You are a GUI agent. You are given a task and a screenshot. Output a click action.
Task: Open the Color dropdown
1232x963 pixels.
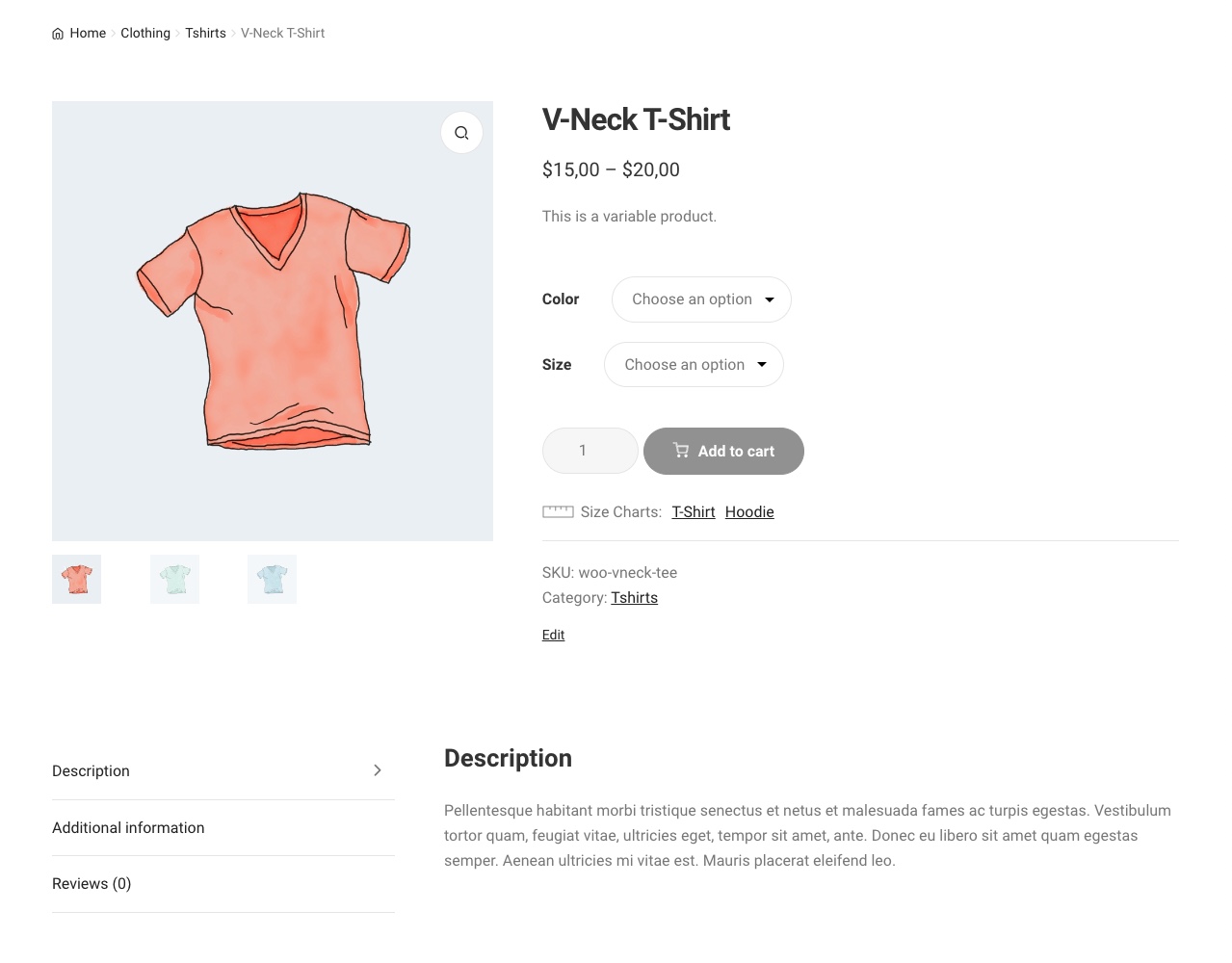(x=701, y=299)
